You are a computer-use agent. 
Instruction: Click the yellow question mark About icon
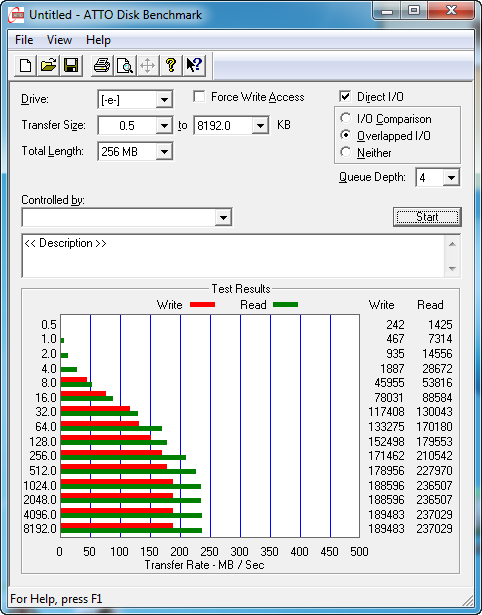click(171, 65)
